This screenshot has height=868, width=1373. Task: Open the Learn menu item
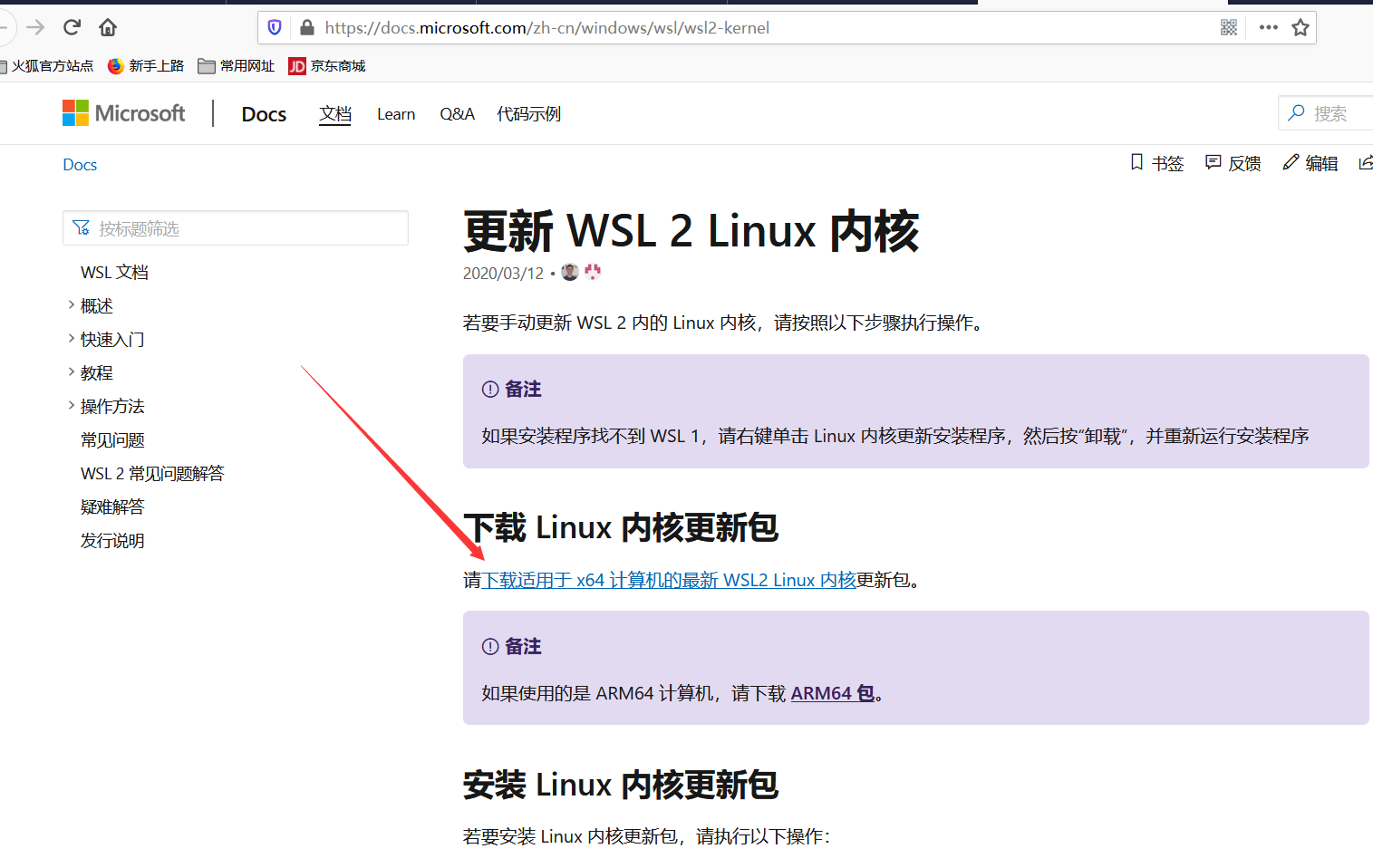(x=396, y=113)
